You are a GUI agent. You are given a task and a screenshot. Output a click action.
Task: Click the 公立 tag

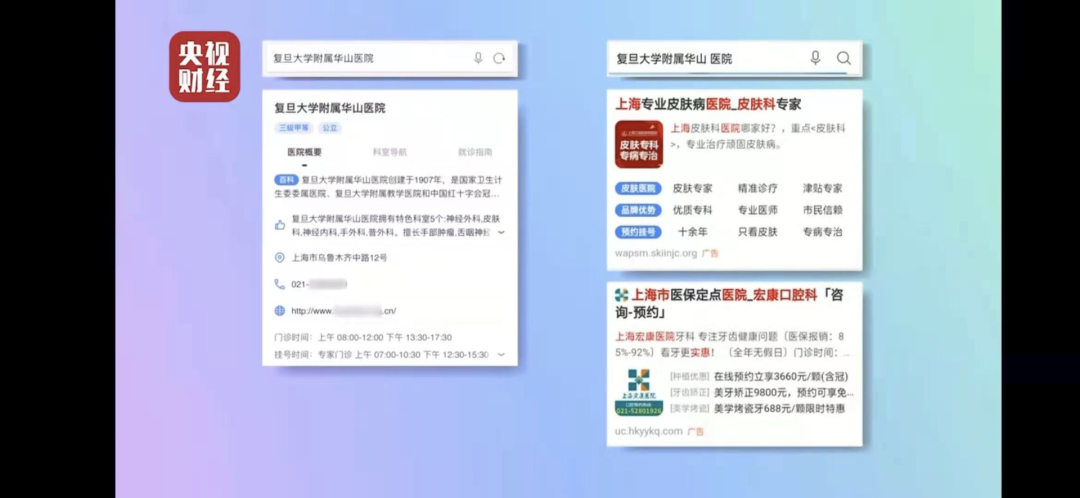(330, 128)
